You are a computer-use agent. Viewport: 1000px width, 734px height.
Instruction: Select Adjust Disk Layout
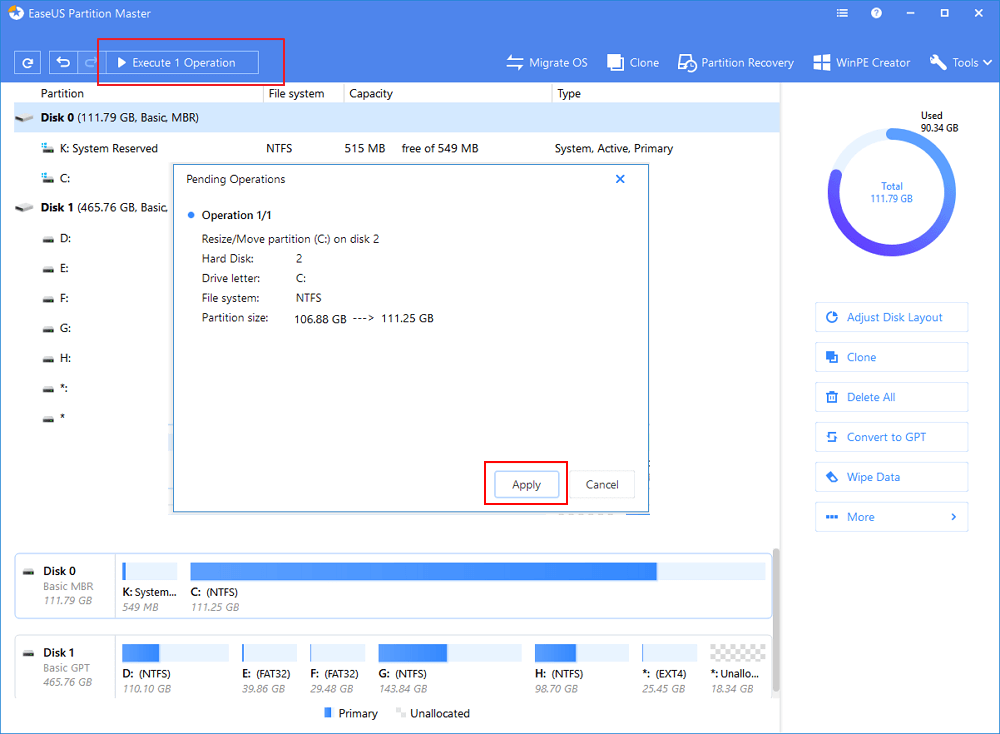tap(892, 318)
